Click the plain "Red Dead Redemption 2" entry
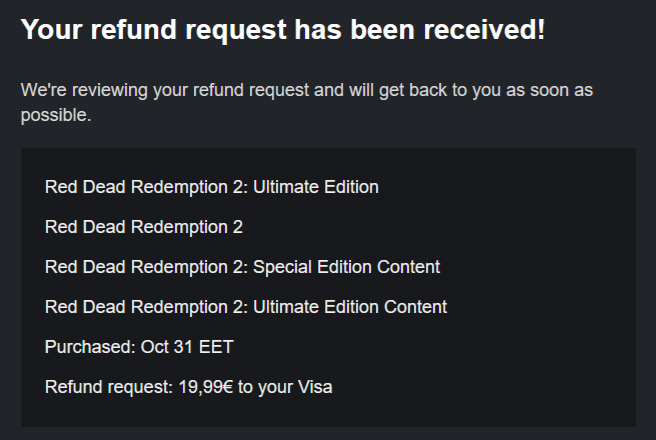This screenshot has width=656, height=440. (x=144, y=227)
